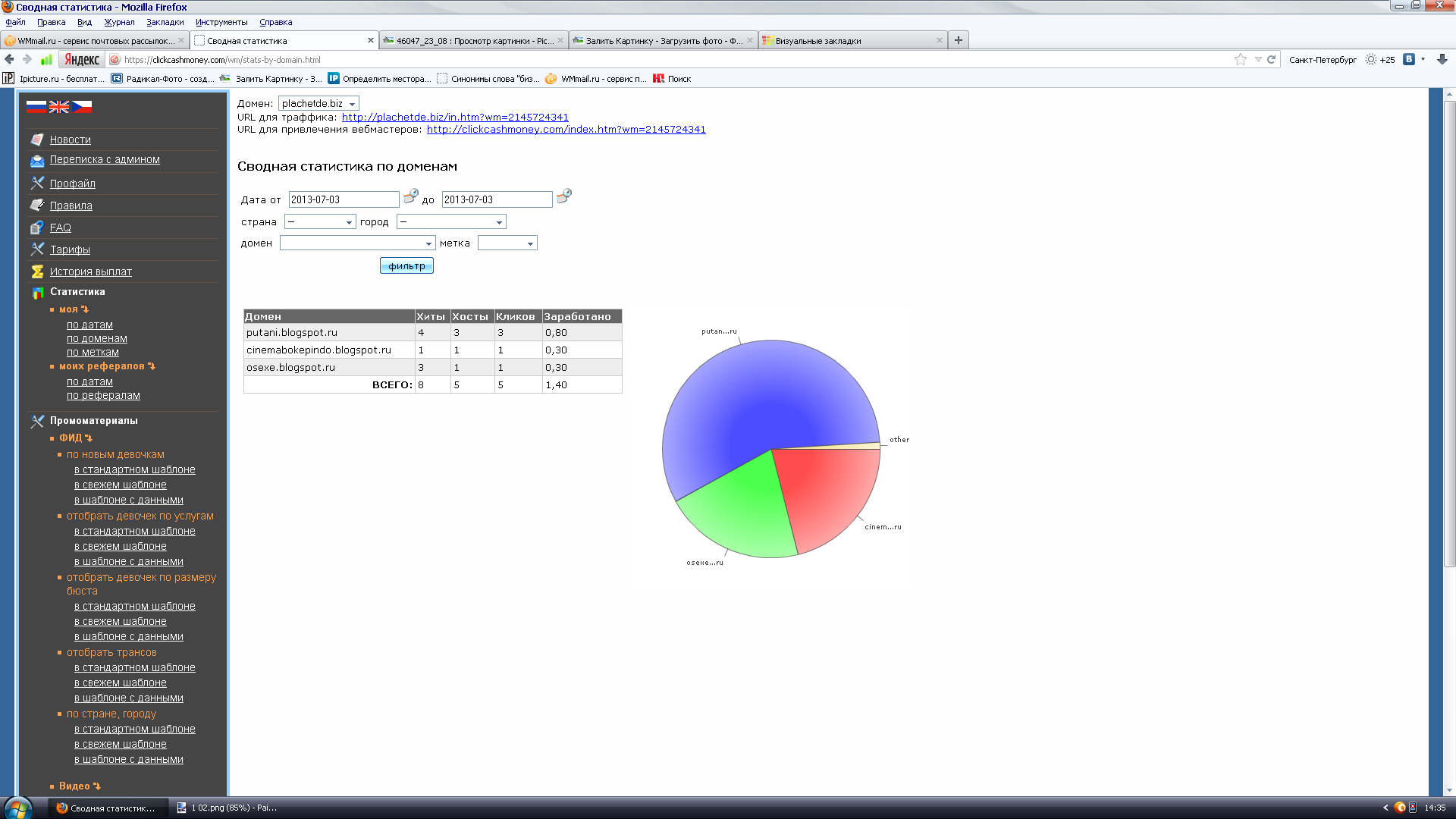The image size is (1456, 819).
Task: Open the город city dropdown
Action: [451, 221]
